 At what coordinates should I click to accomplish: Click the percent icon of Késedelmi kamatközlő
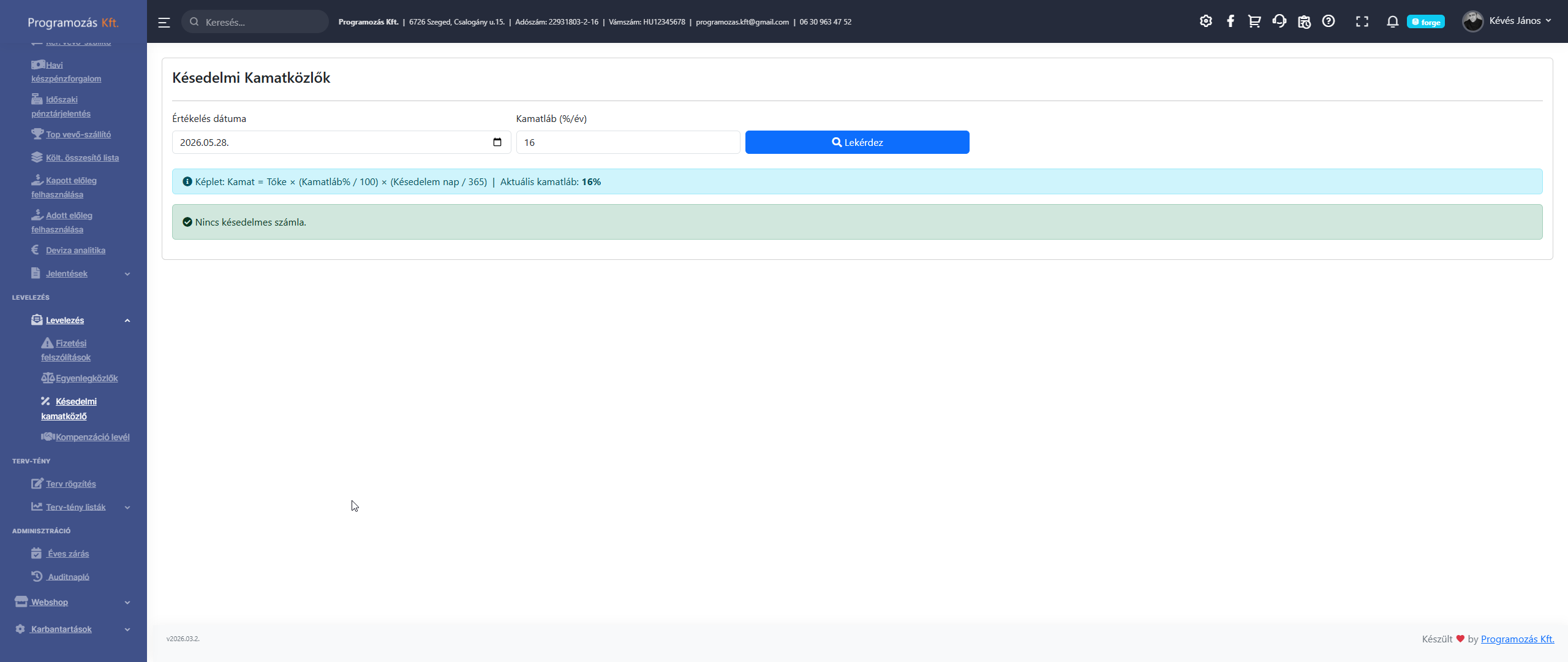coord(45,401)
